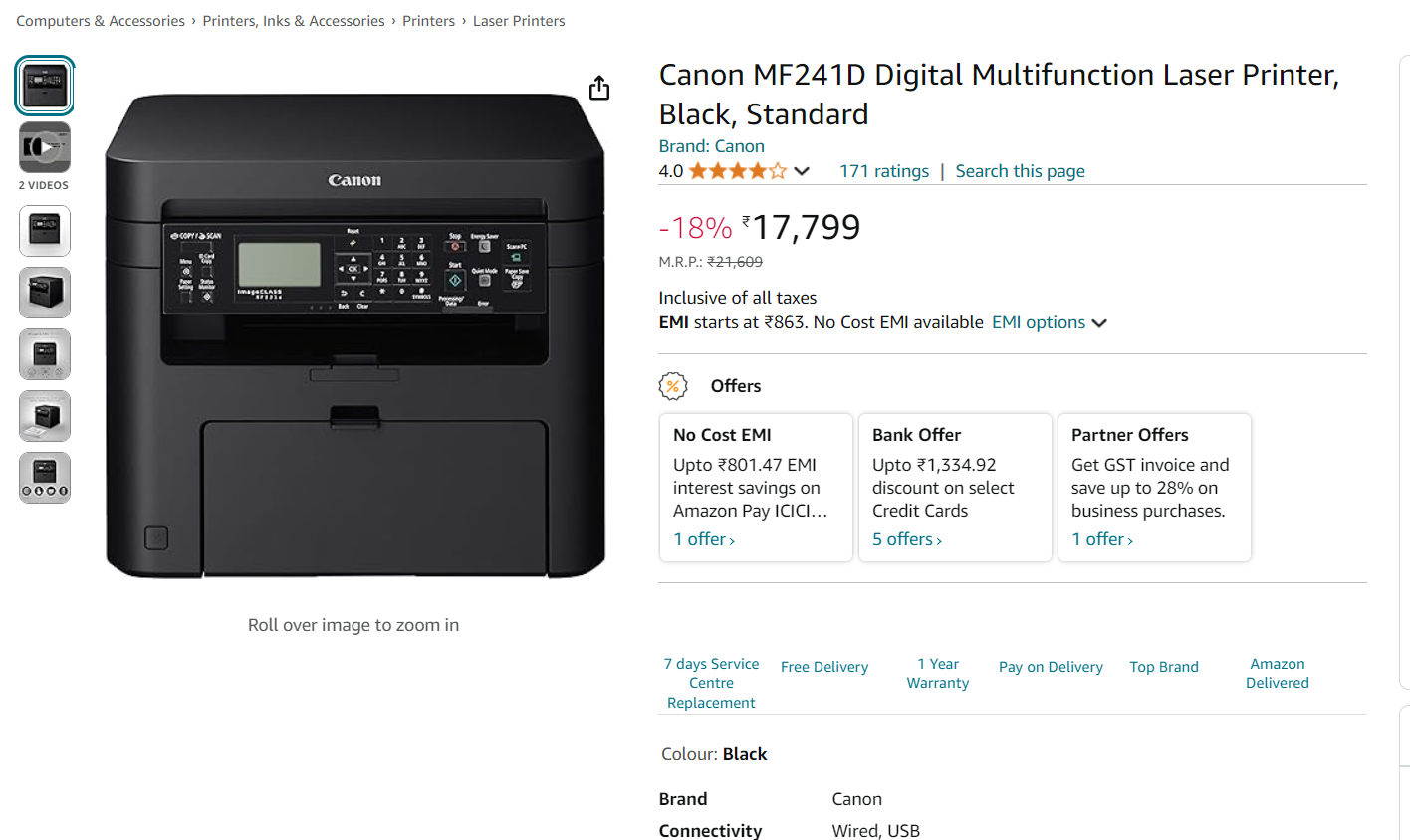
Task: Select the sixth thumbnail with printer and papers
Action: click(x=45, y=416)
